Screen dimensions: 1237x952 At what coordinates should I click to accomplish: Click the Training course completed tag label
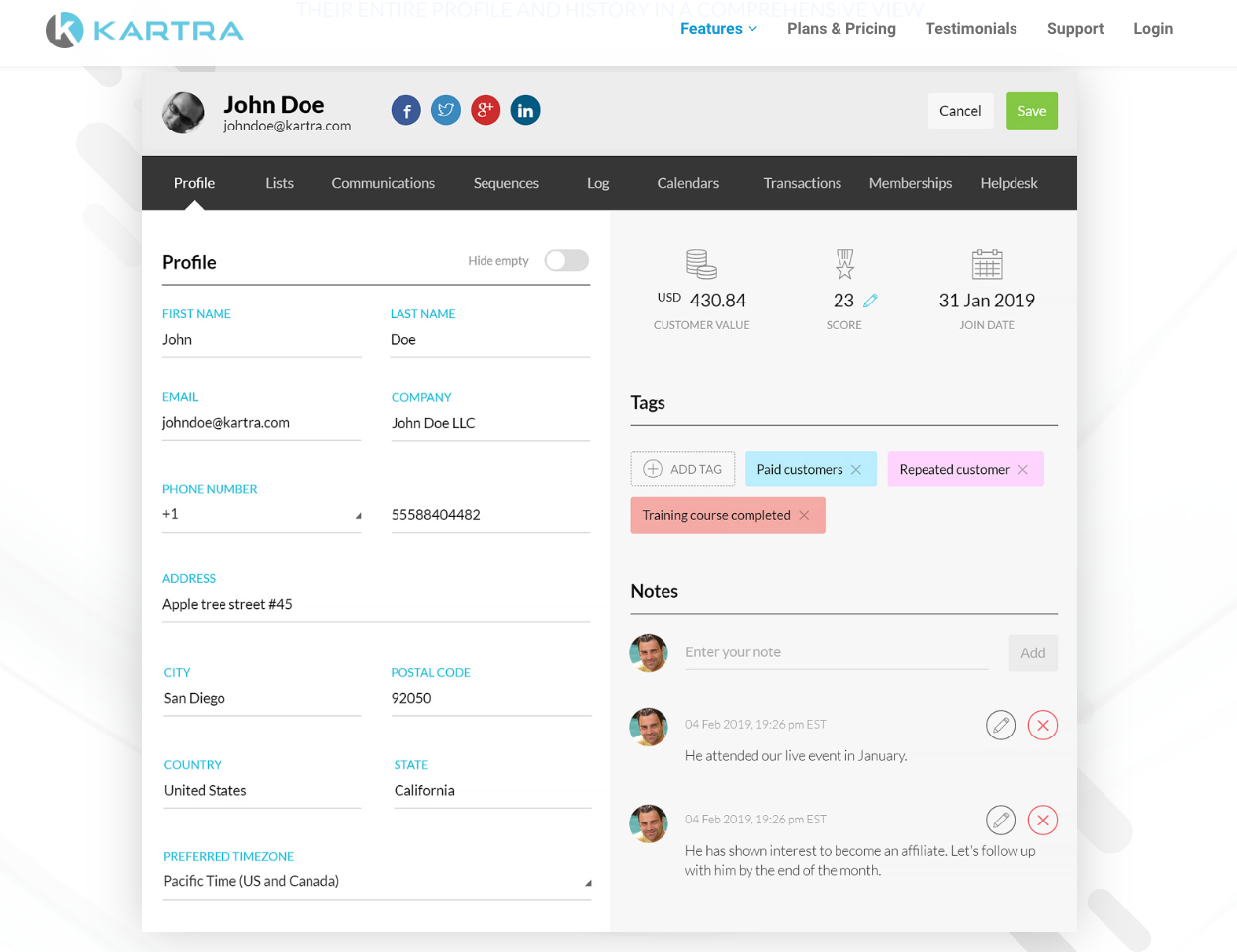pyautogui.click(x=716, y=516)
